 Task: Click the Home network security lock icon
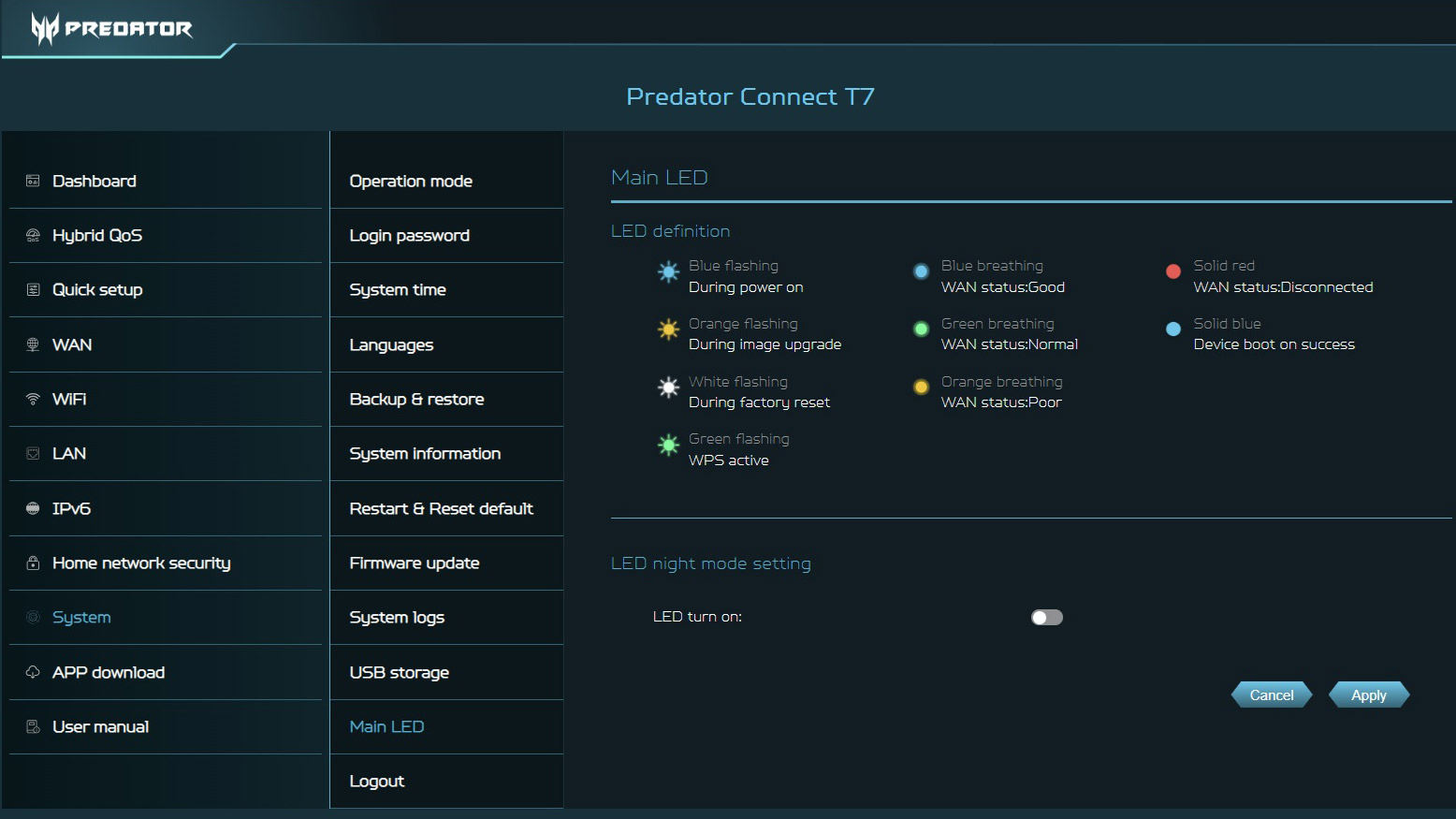(33, 563)
